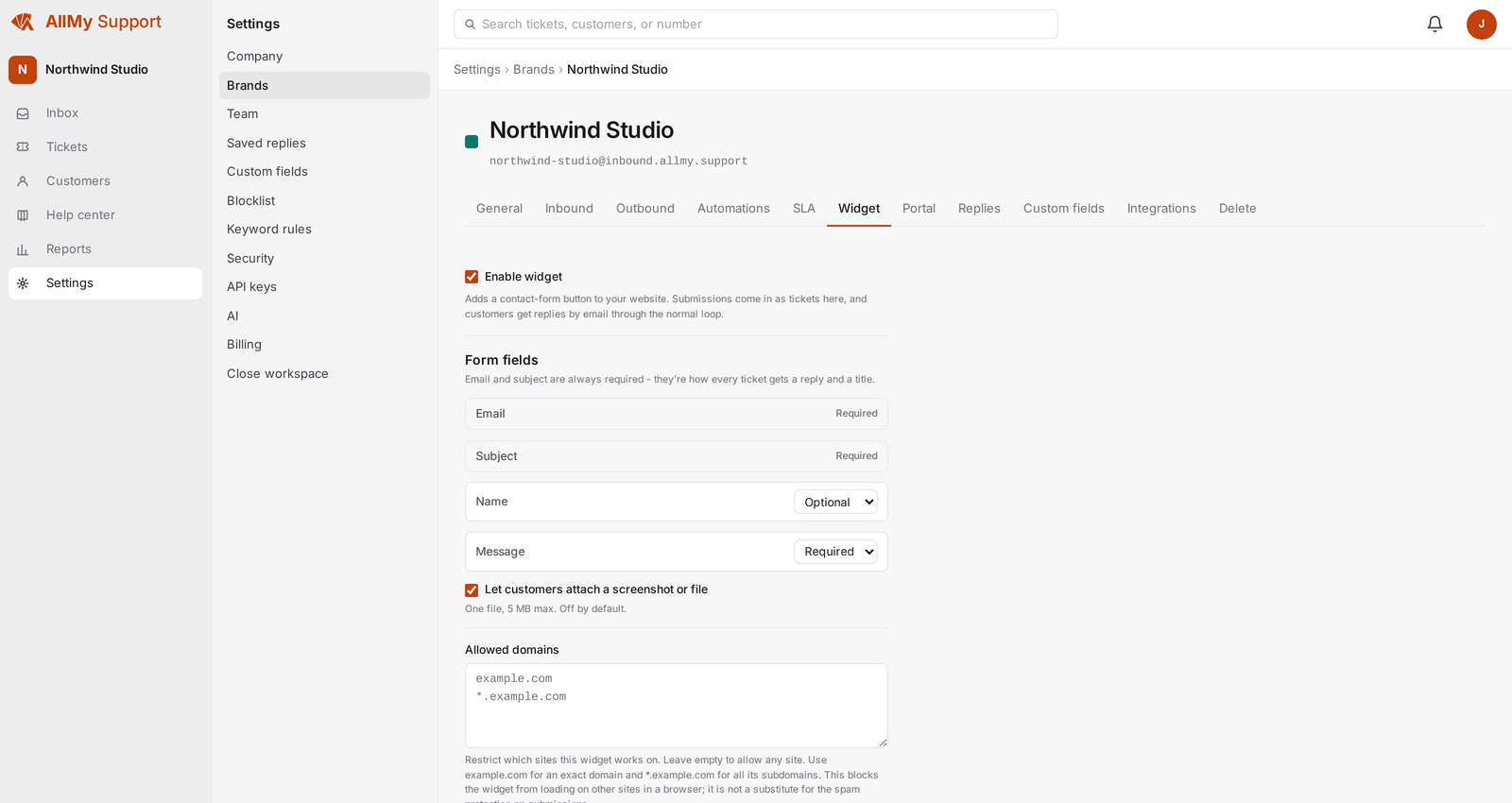Open Billing settings
The image size is (1512, 803).
(324, 345)
